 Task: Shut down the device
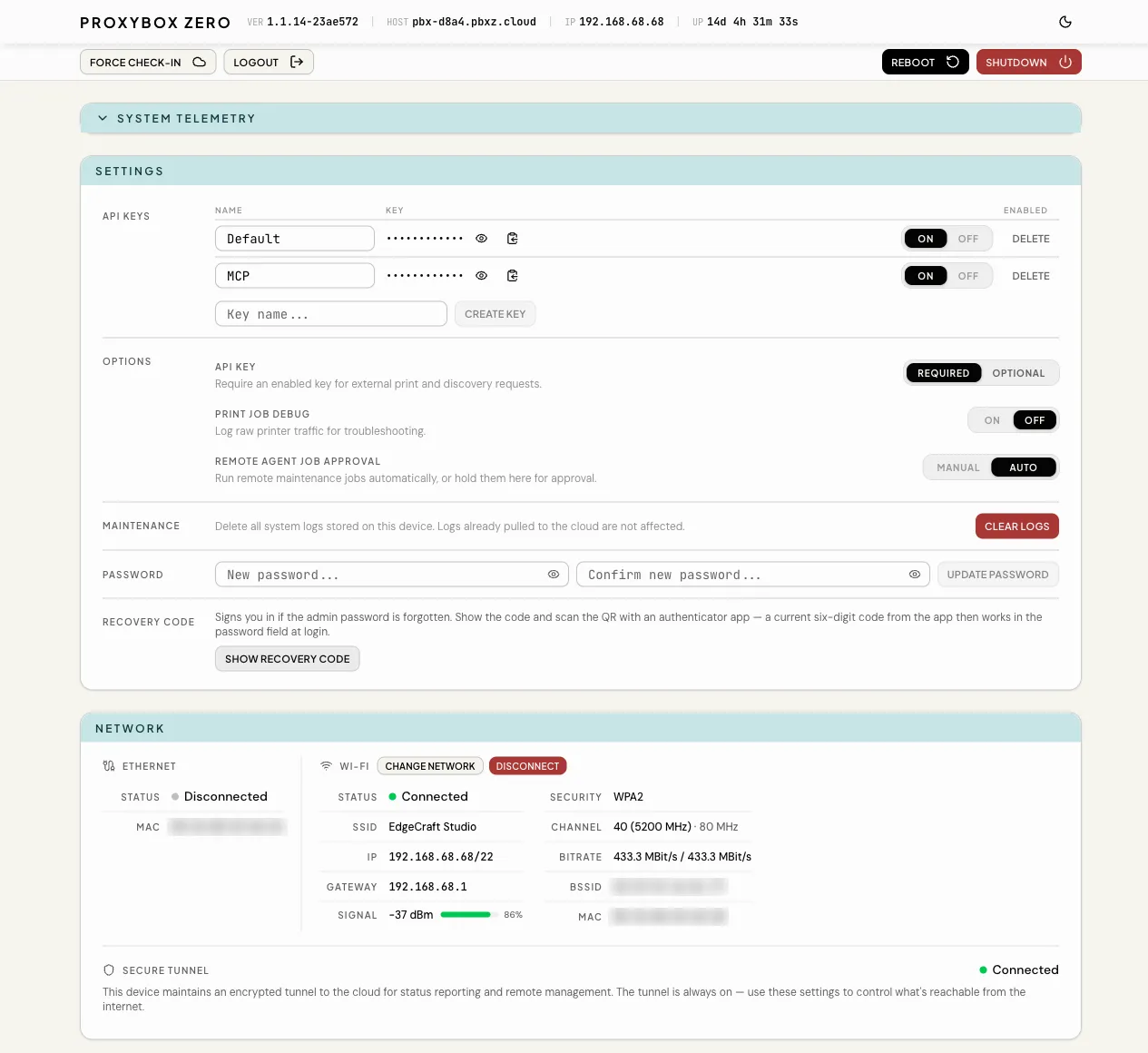click(1029, 62)
